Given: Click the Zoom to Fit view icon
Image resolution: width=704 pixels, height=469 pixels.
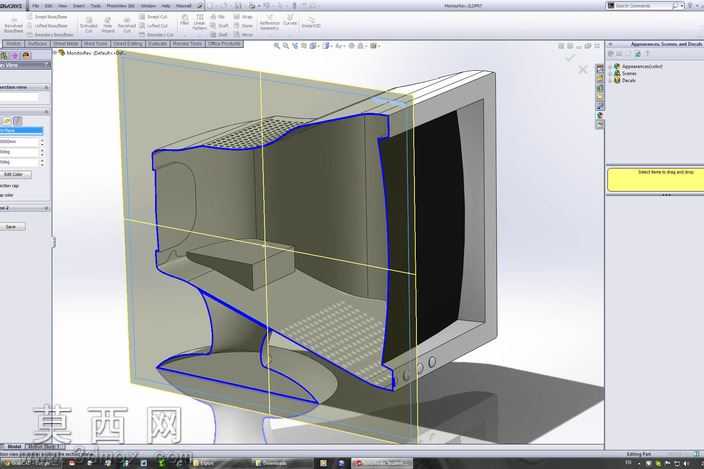Looking at the screenshot, I should pos(277,46).
